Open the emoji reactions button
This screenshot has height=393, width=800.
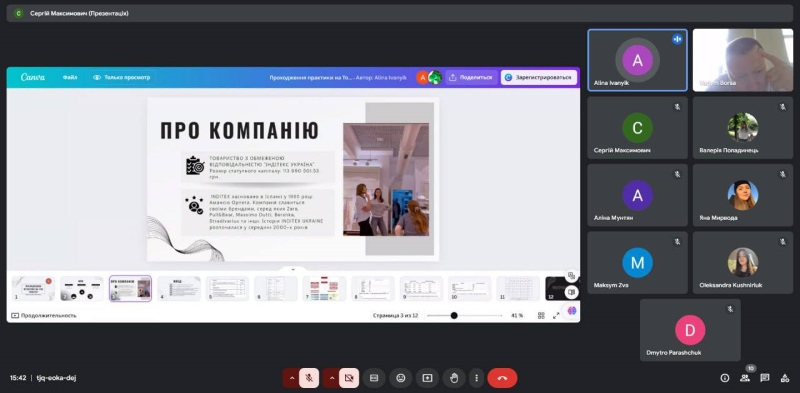401,378
